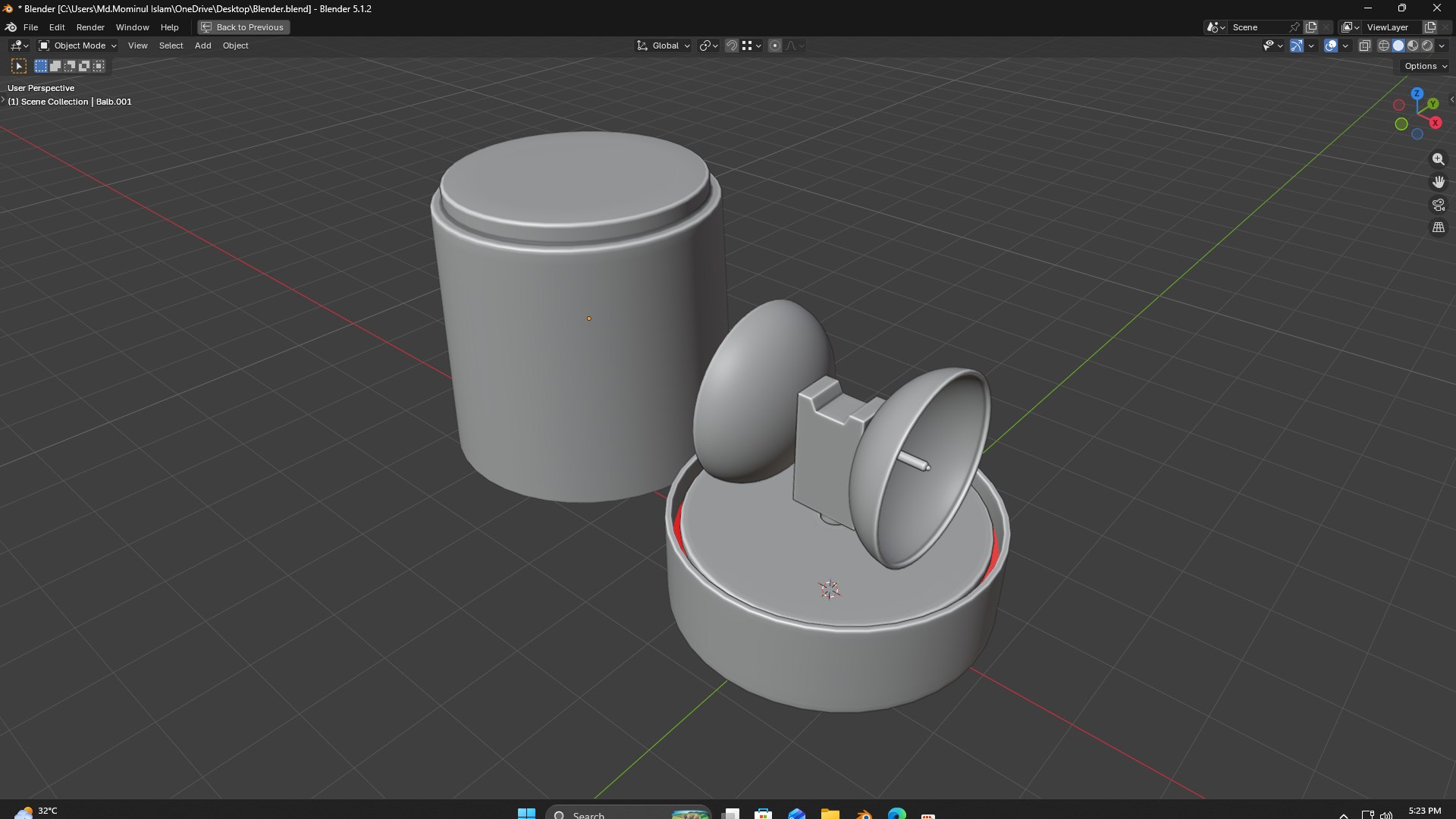This screenshot has width=1456, height=819.
Task: Choose Subtract Existing Selection mode
Action: click(x=70, y=66)
